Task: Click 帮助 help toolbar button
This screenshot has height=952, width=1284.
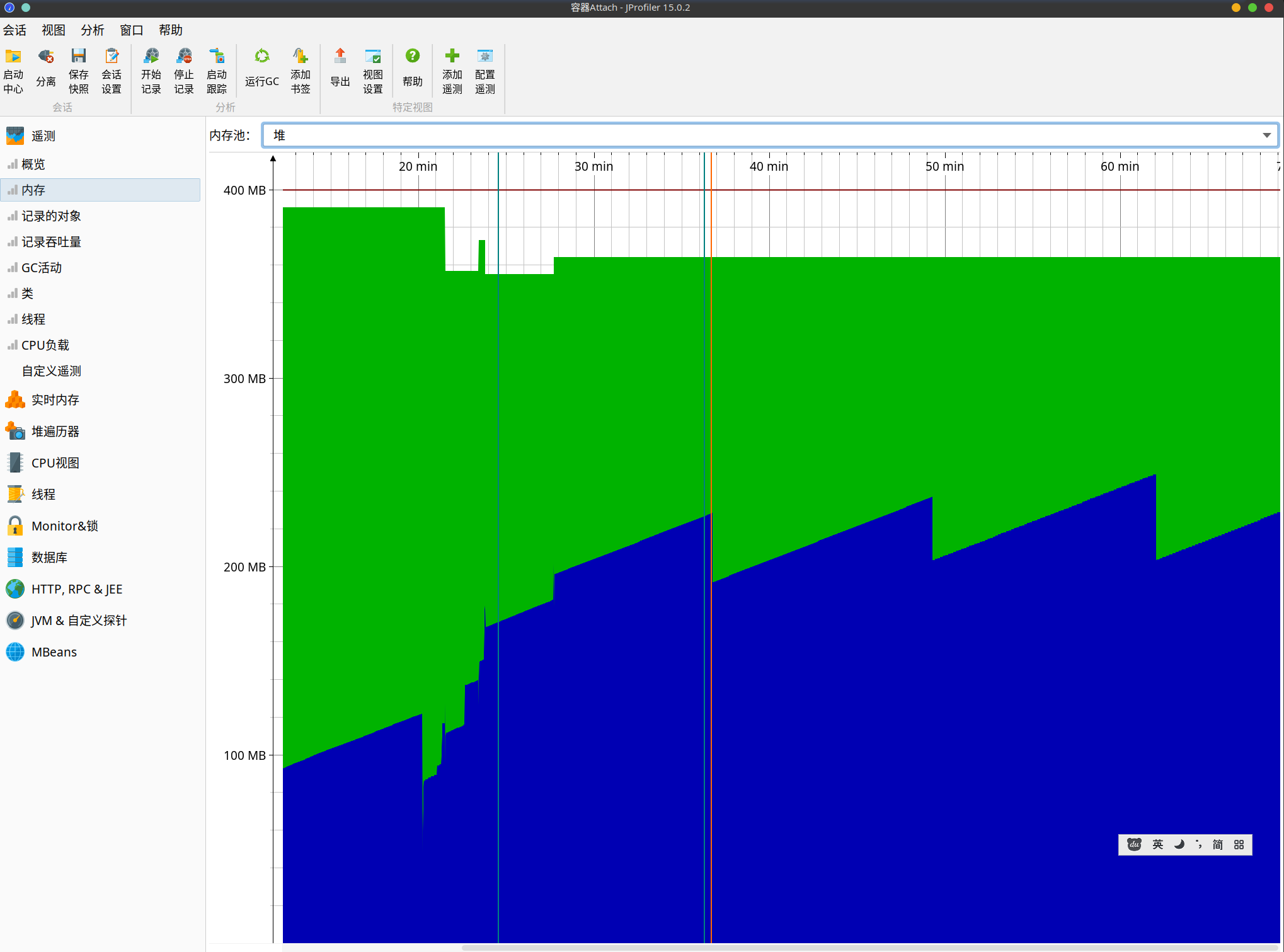Action: pos(412,57)
